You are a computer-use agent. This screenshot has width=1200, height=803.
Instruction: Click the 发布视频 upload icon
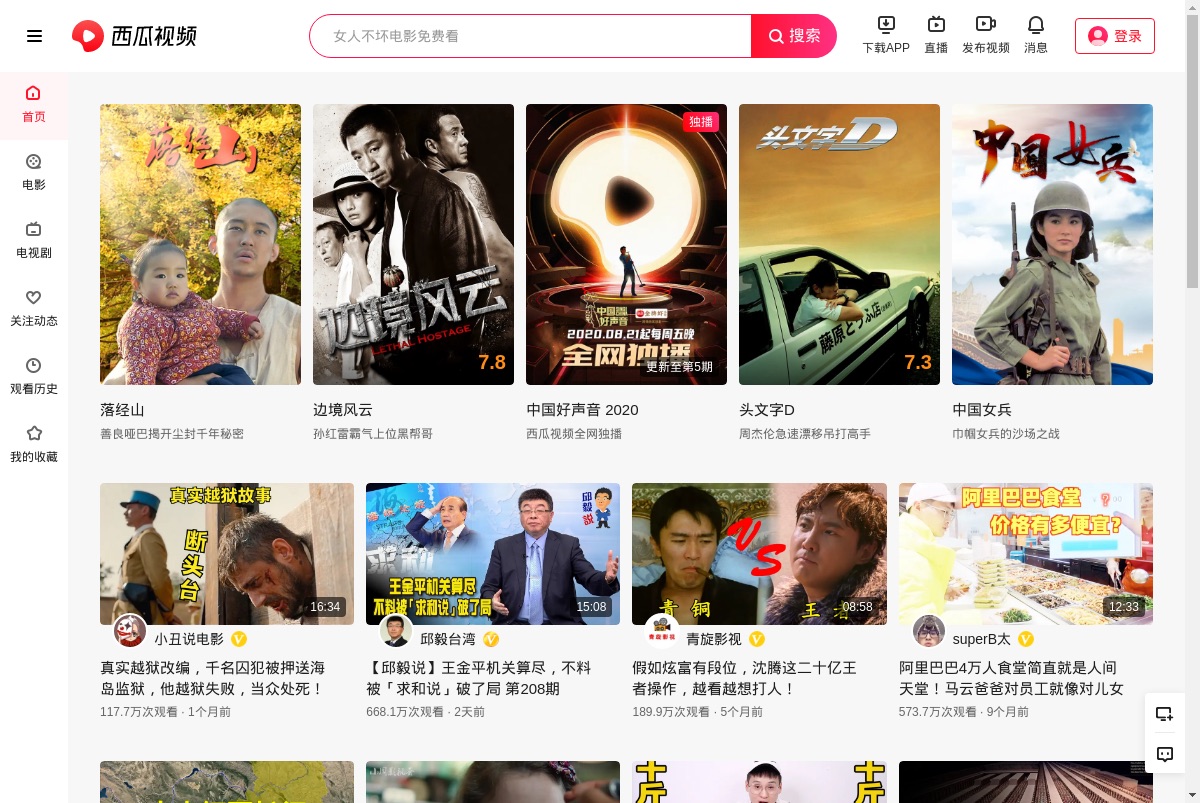tap(986, 24)
